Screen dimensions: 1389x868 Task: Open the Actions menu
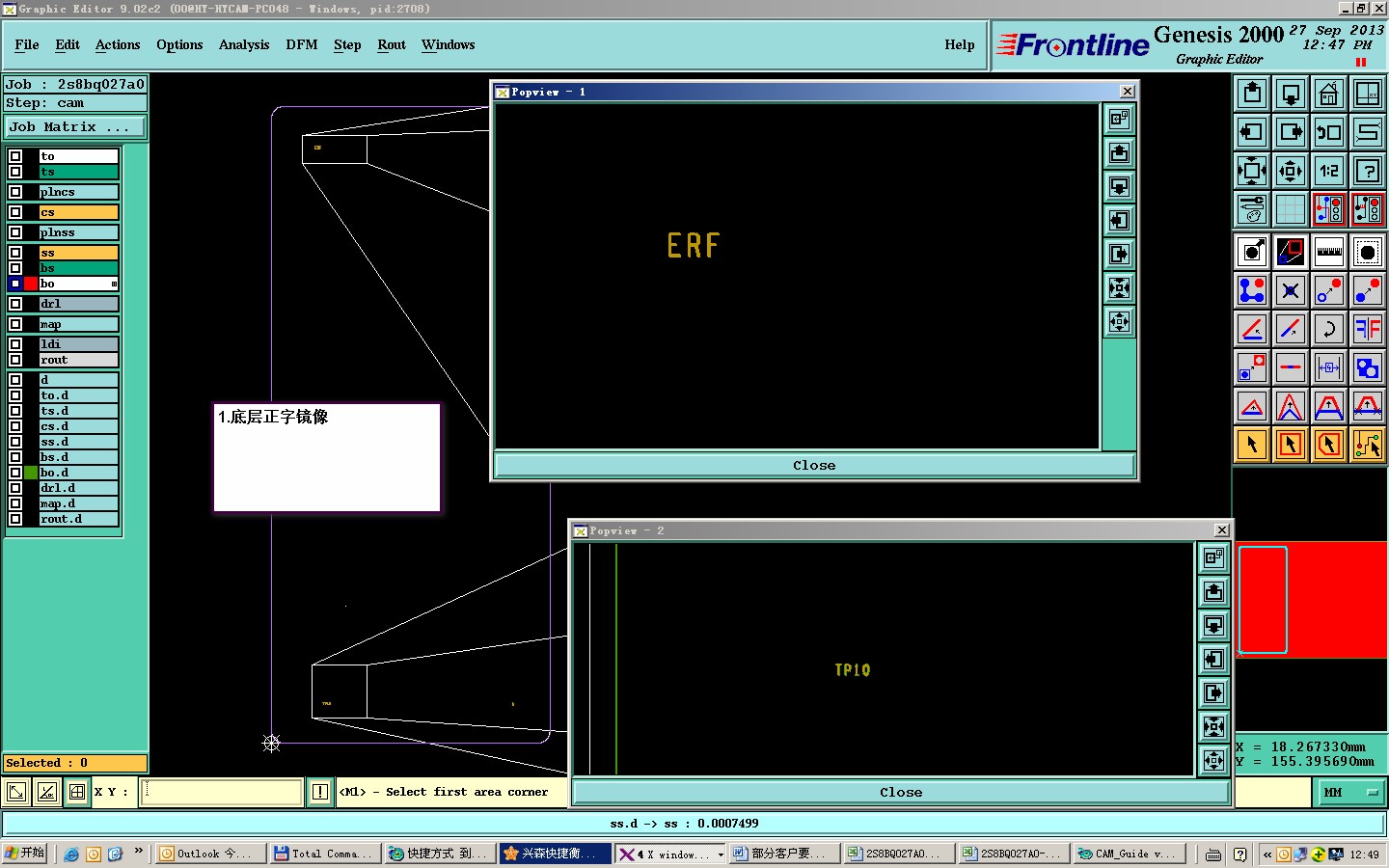click(118, 45)
